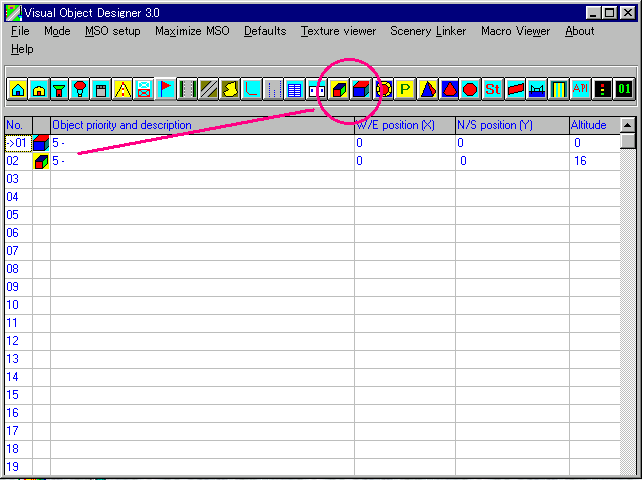The height and width of the screenshot is (480, 642).
Task: Select the green P icon
Action: click(405, 89)
